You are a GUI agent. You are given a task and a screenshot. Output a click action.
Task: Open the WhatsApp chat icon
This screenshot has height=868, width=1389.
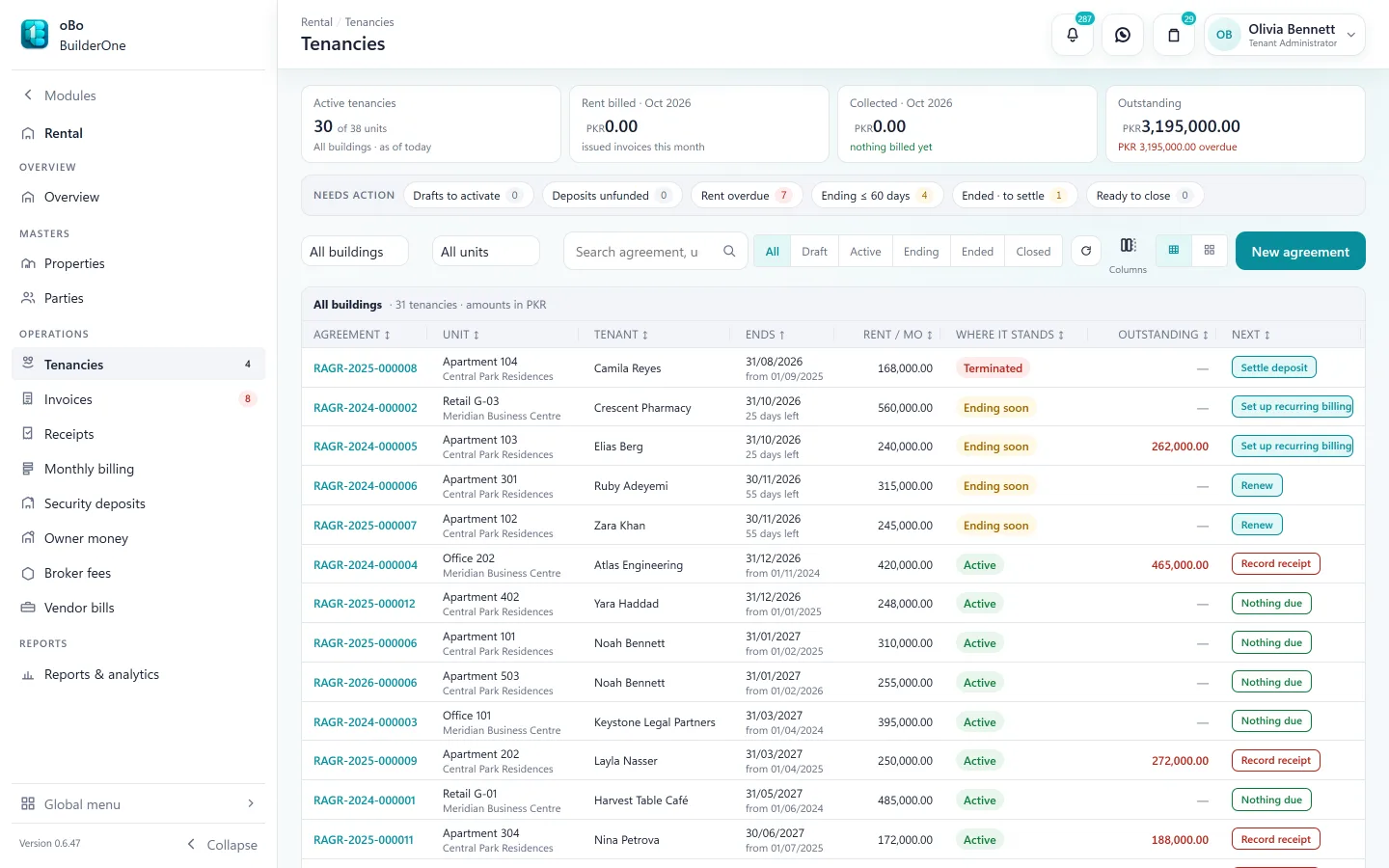[1123, 35]
